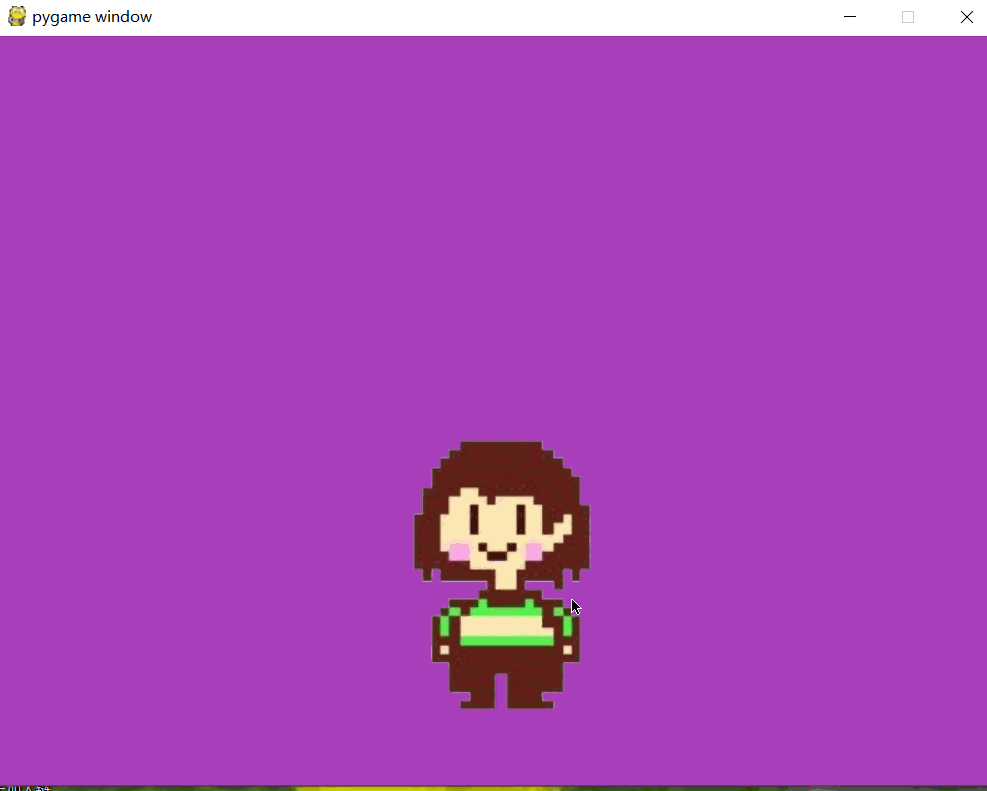Viewport: 987px width, 791px height.
Task: Click the pygame snake icon in title bar
Action: pyautogui.click(x=17, y=16)
